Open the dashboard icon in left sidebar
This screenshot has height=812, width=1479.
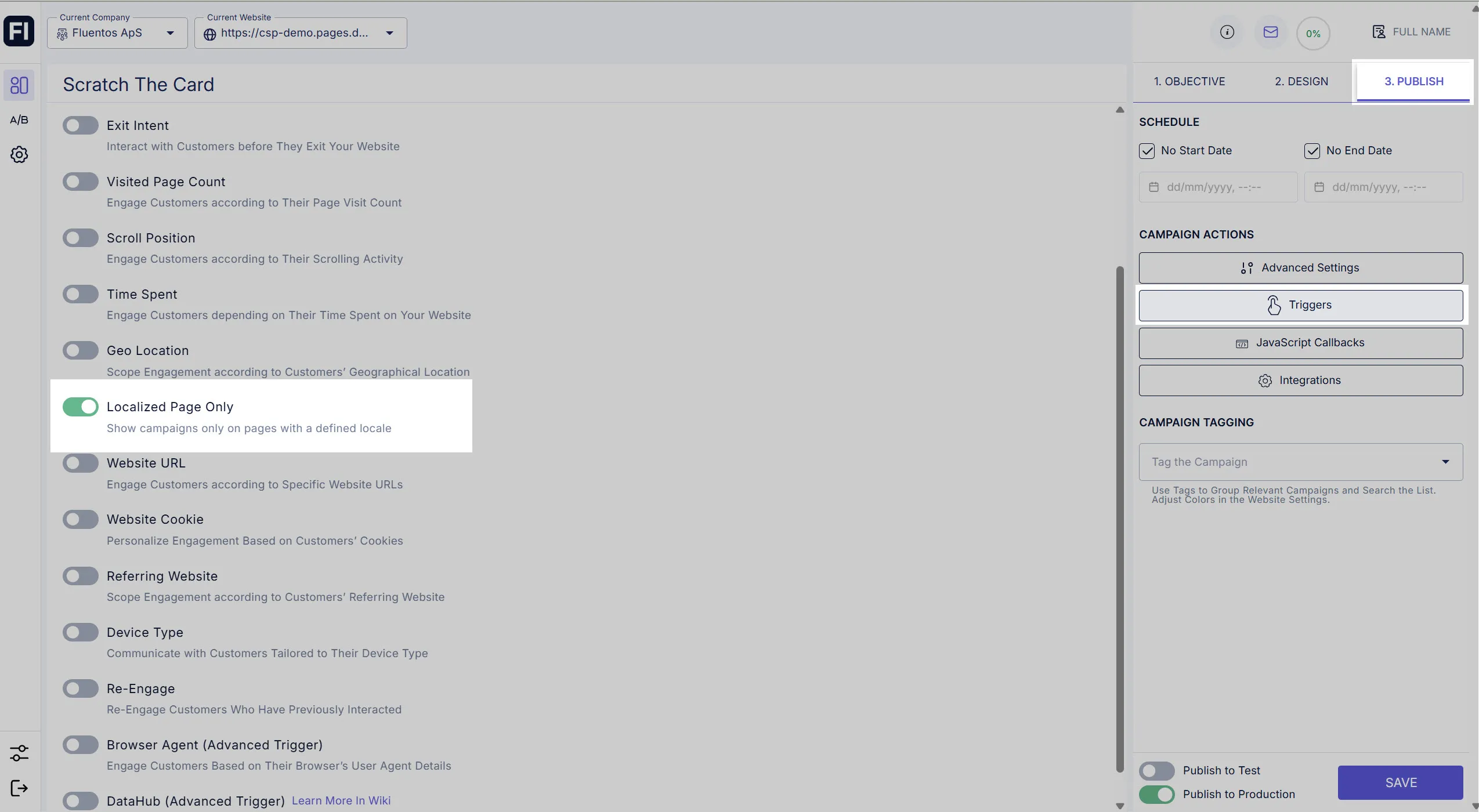[19, 85]
